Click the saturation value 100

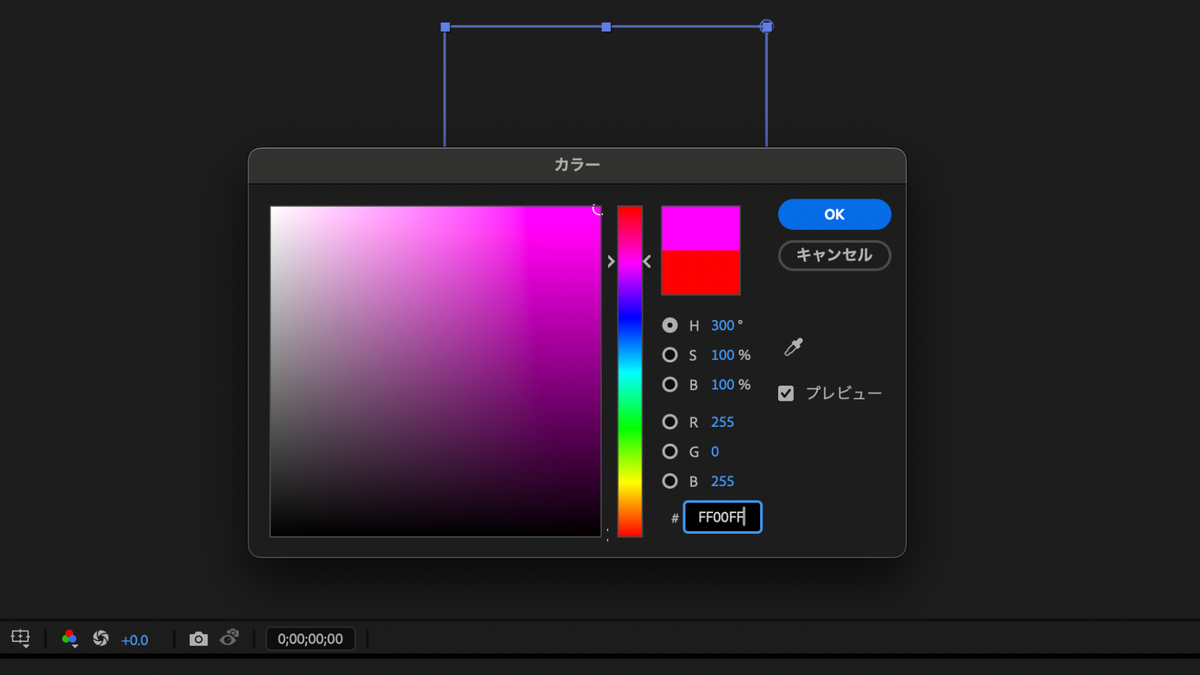(x=723, y=355)
